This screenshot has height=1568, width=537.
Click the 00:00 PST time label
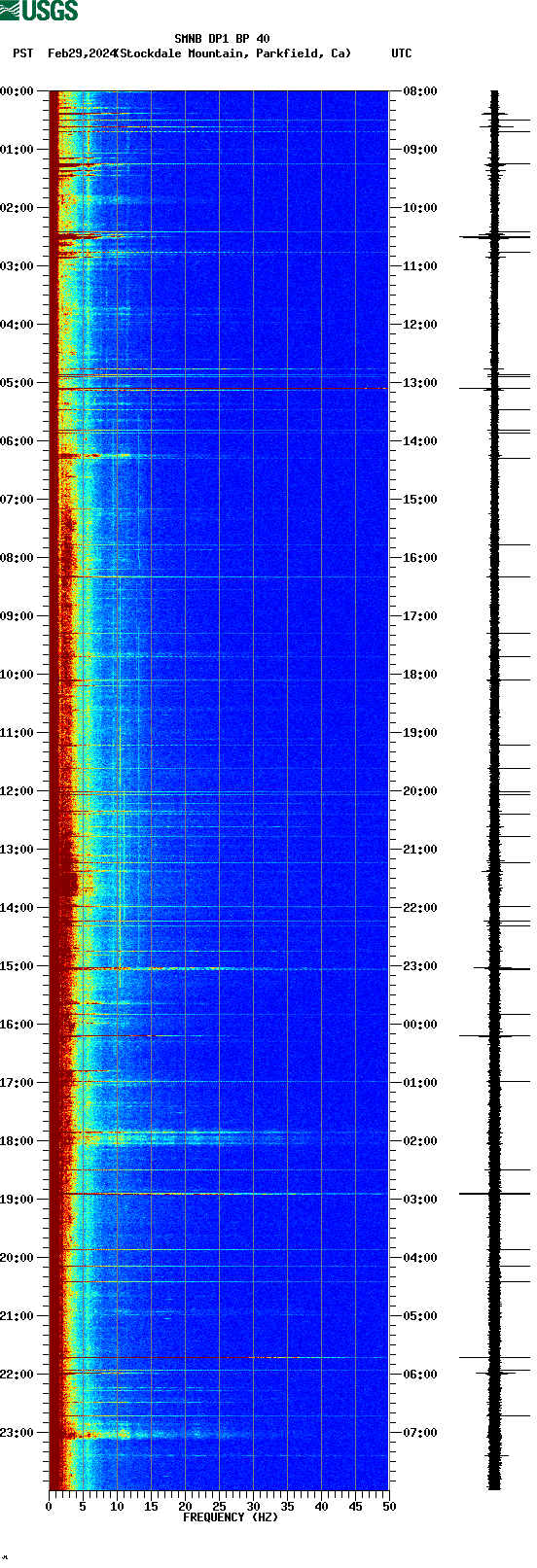[x=17, y=91]
